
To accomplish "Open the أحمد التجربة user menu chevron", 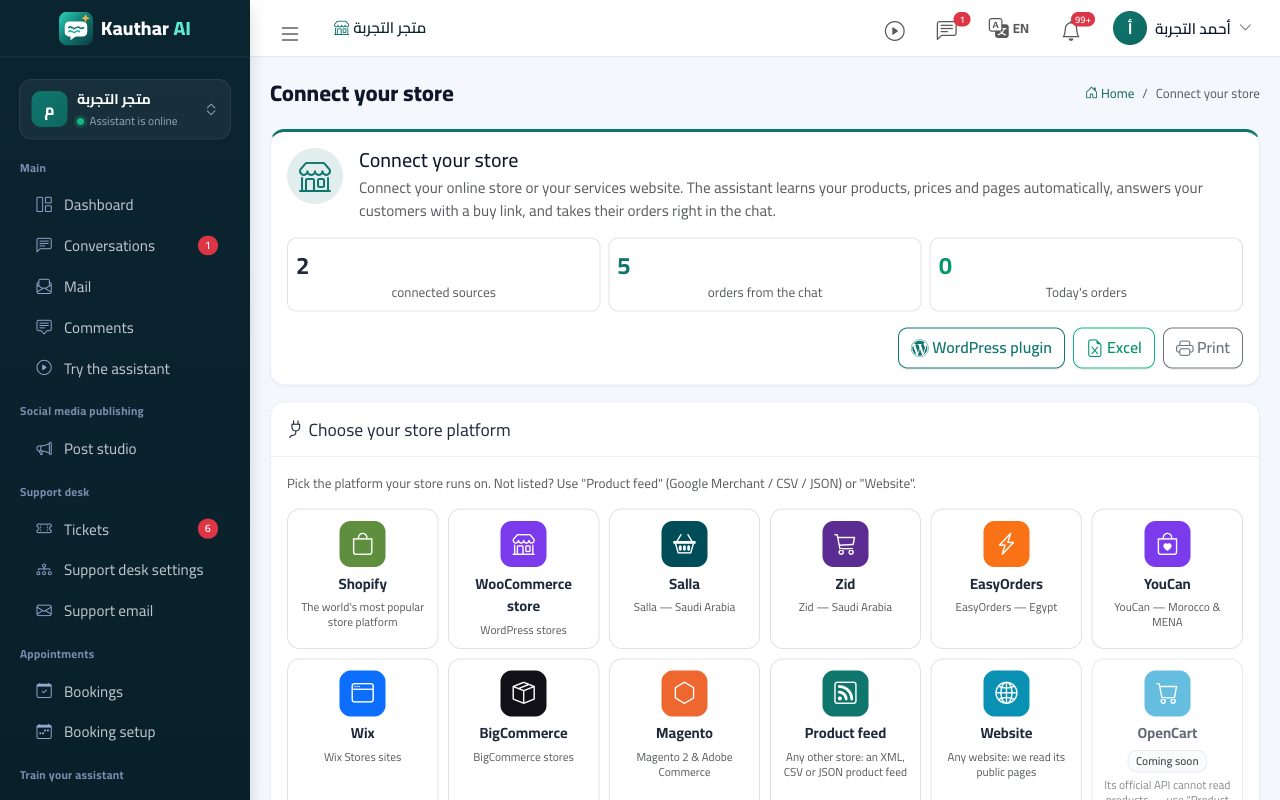I will click(x=1245, y=28).
